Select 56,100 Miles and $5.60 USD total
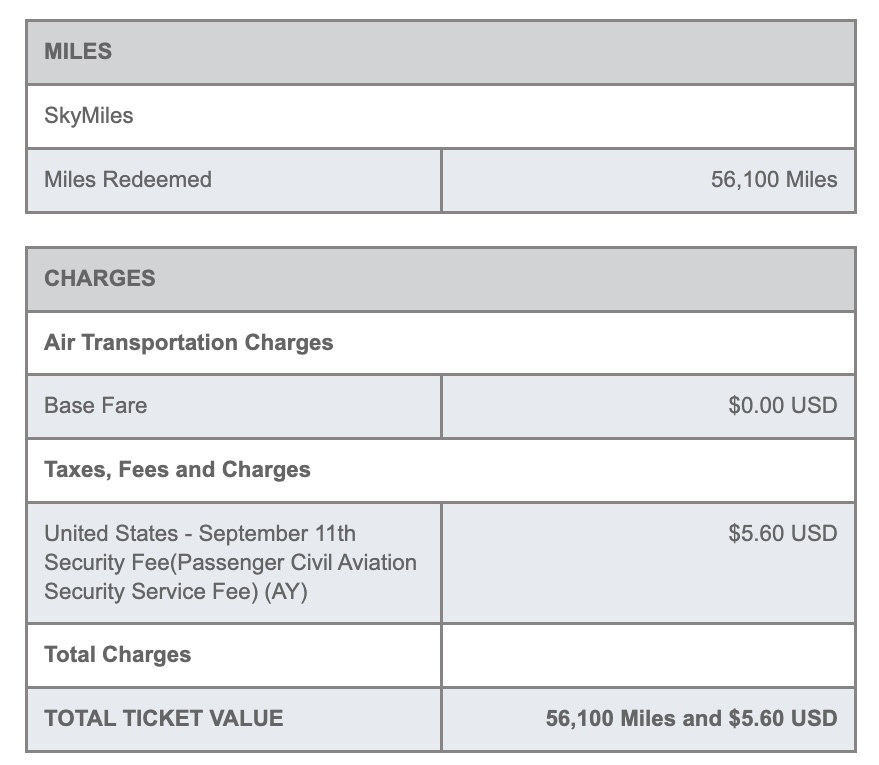Image resolution: width=879 pixels, height=765 pixels. [691, 718]
